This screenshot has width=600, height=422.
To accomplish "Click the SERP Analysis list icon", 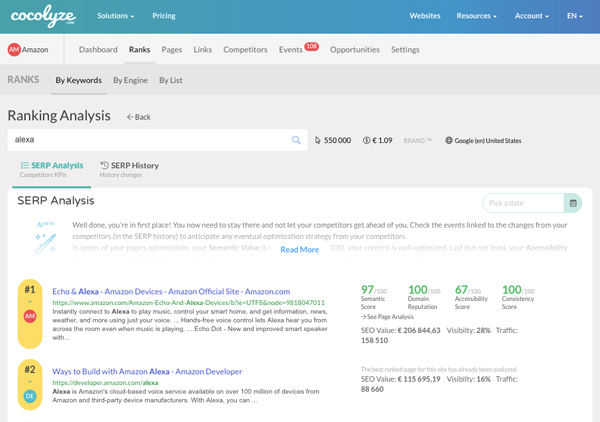I will (x=25, y=165).
